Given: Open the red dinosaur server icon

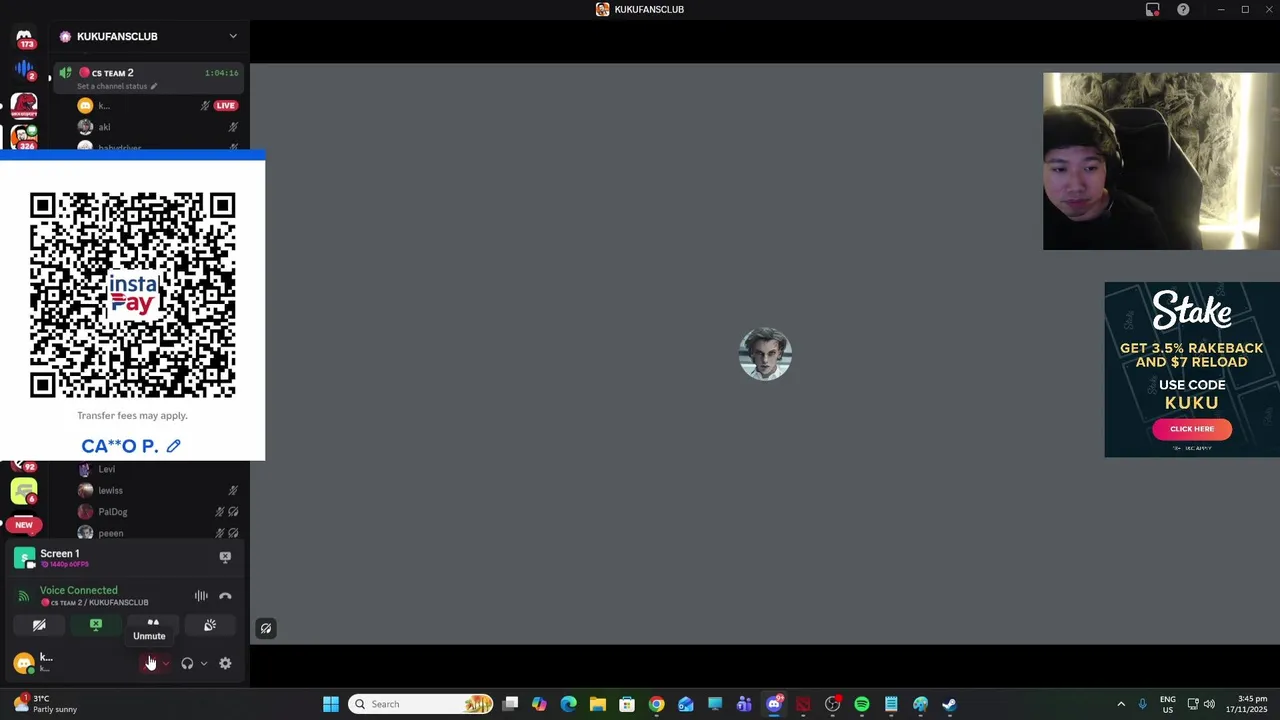Looking at the screenshot, I should tap(24, 104).
